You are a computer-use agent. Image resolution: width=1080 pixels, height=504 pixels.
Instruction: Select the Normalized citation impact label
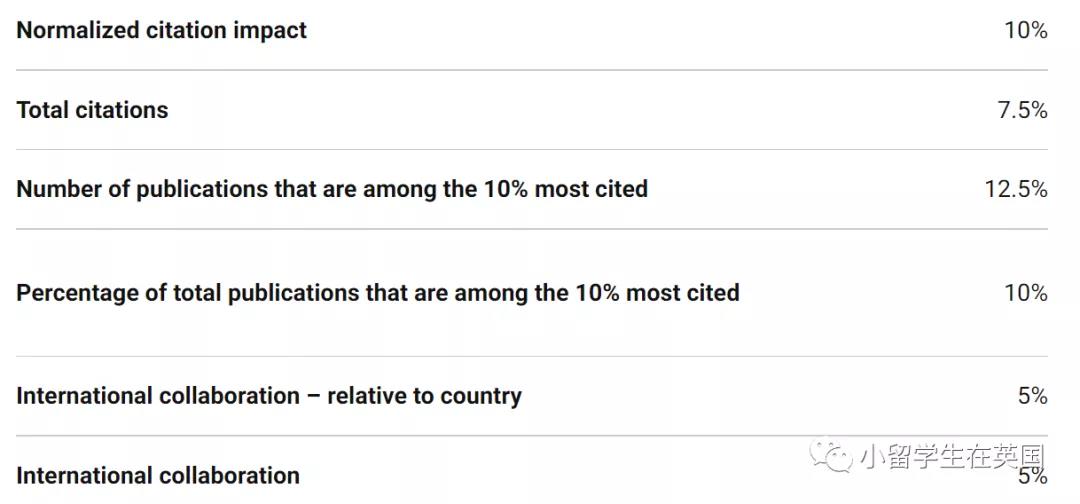[162, 30]
